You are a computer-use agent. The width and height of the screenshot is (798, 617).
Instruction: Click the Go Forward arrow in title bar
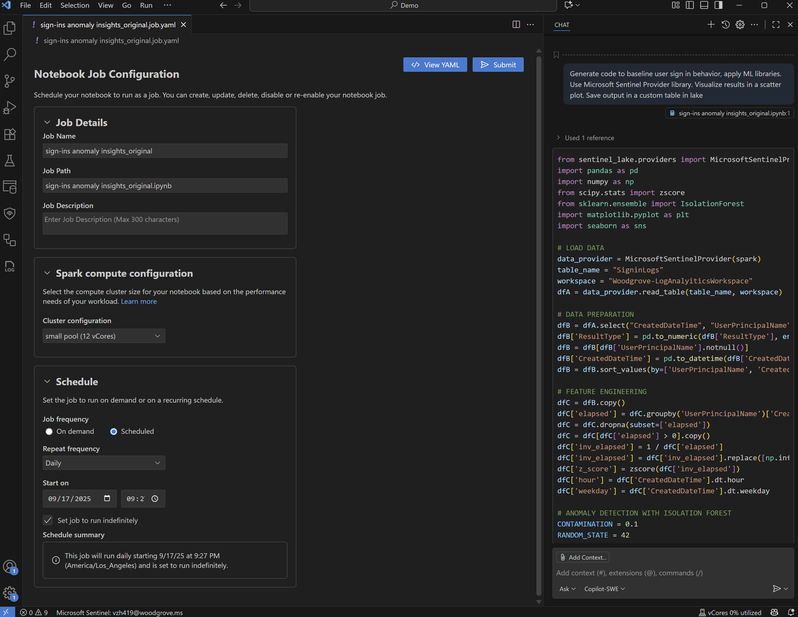coord(238,5)
